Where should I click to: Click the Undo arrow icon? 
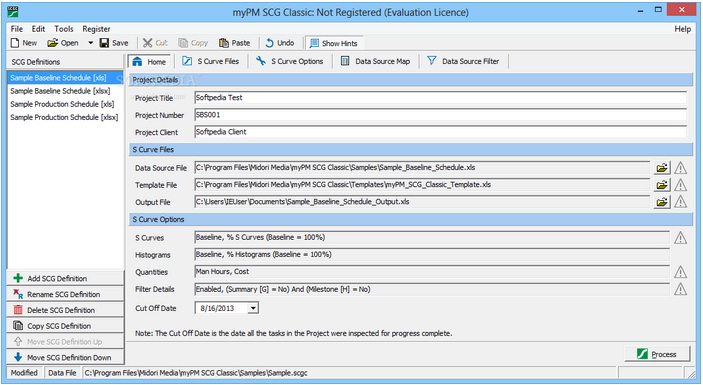point(269,43)
